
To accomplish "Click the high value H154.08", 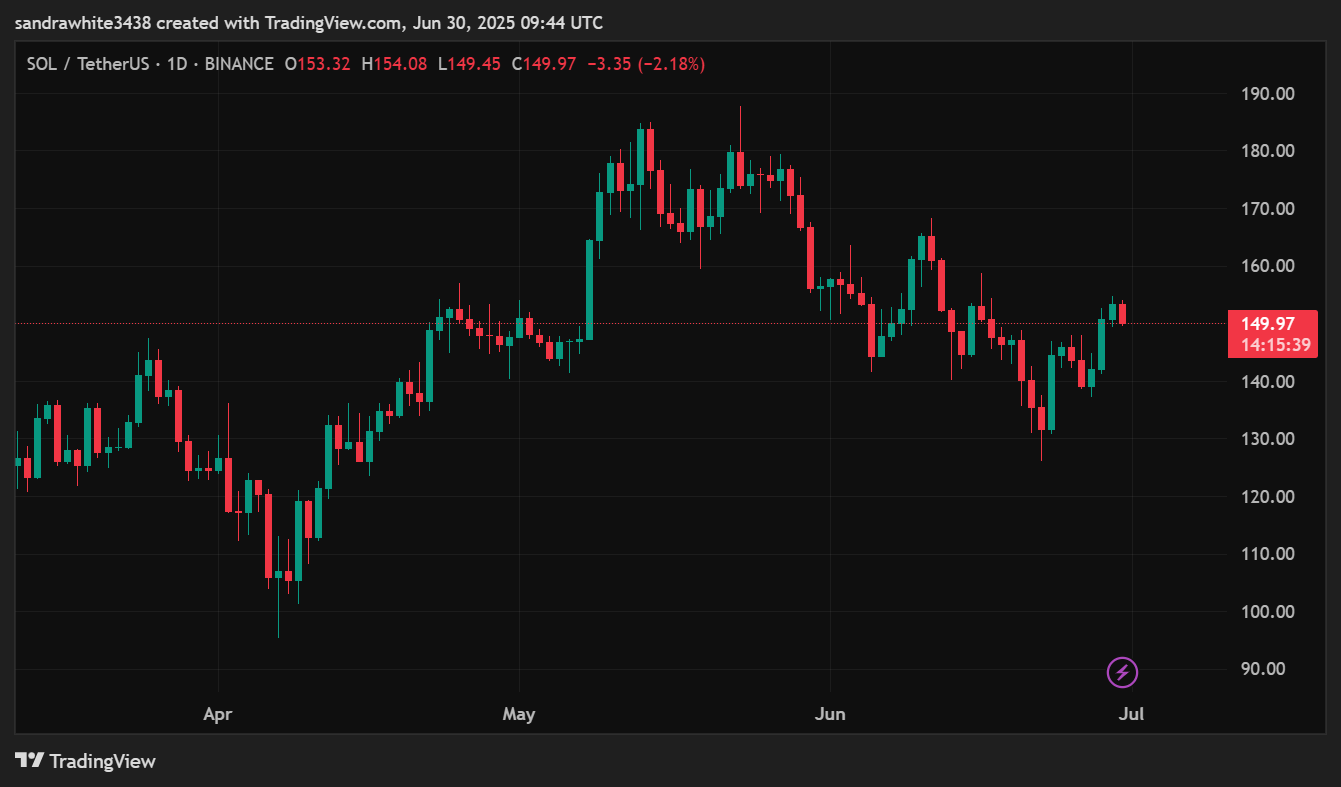I will click(x=394, y=64).
